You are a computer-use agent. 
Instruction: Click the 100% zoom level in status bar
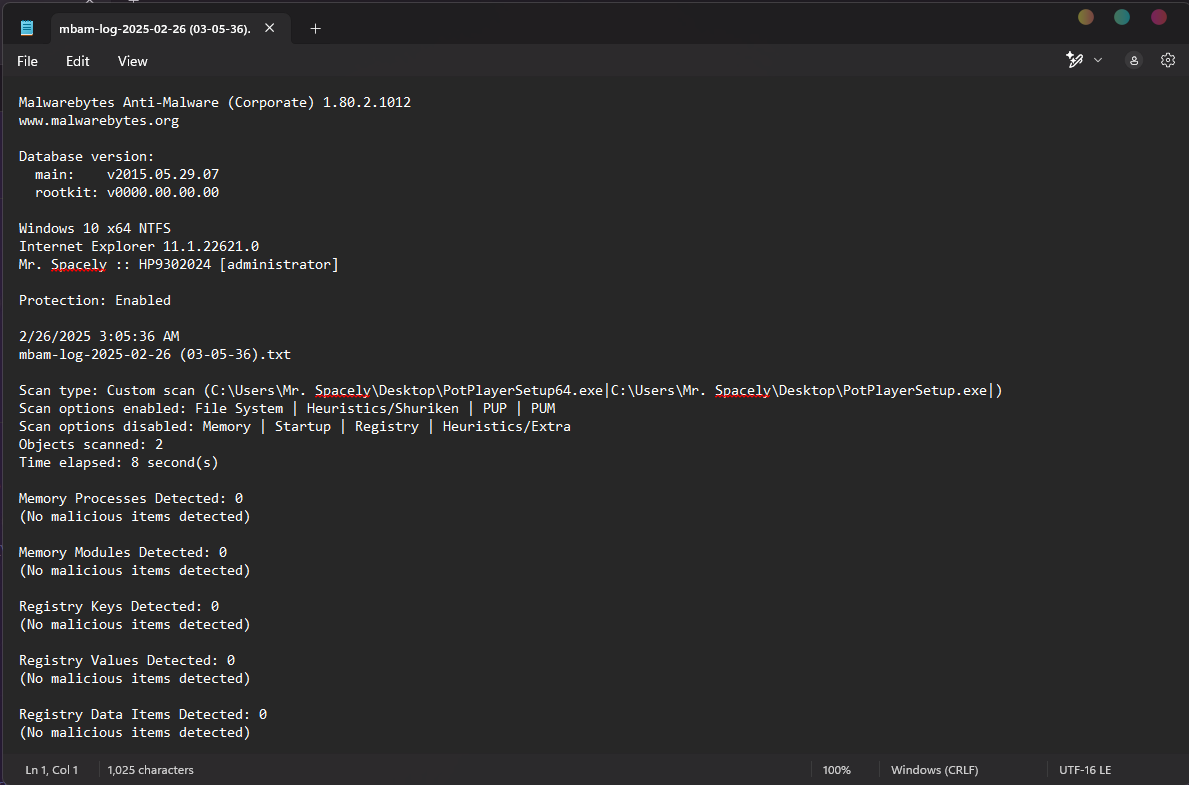pyautogui.click(x=836, y=770)
